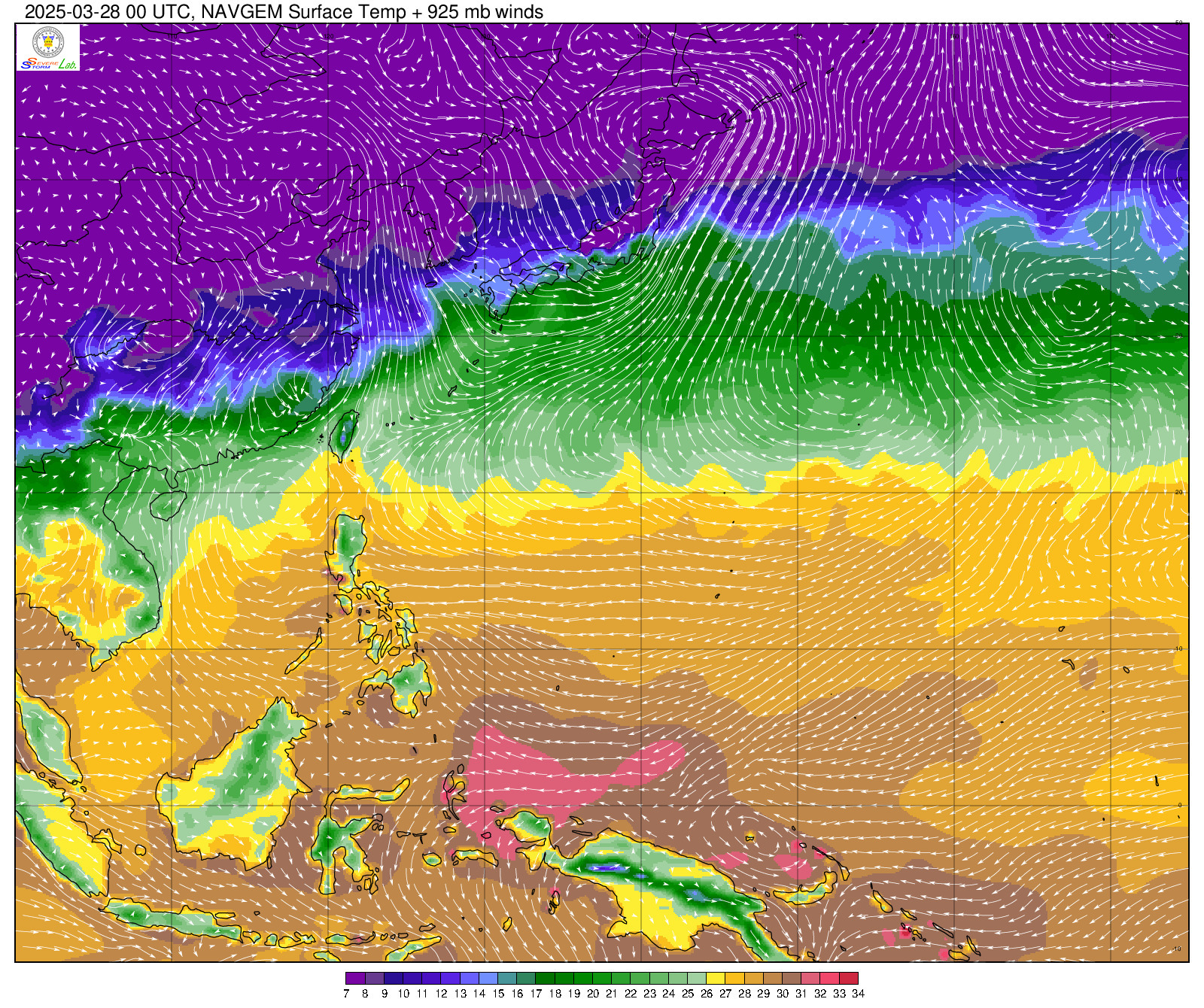The height and width of the screenshot is (1008, 1204).
Task: Select the red 33–34 degree legend swatch
Action: [849, 979]
